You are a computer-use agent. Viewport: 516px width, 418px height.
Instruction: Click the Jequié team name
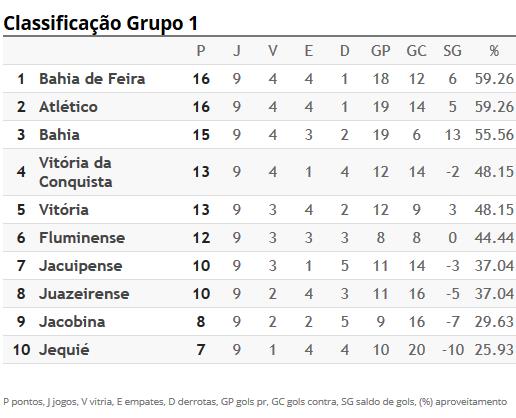(64, 350)
